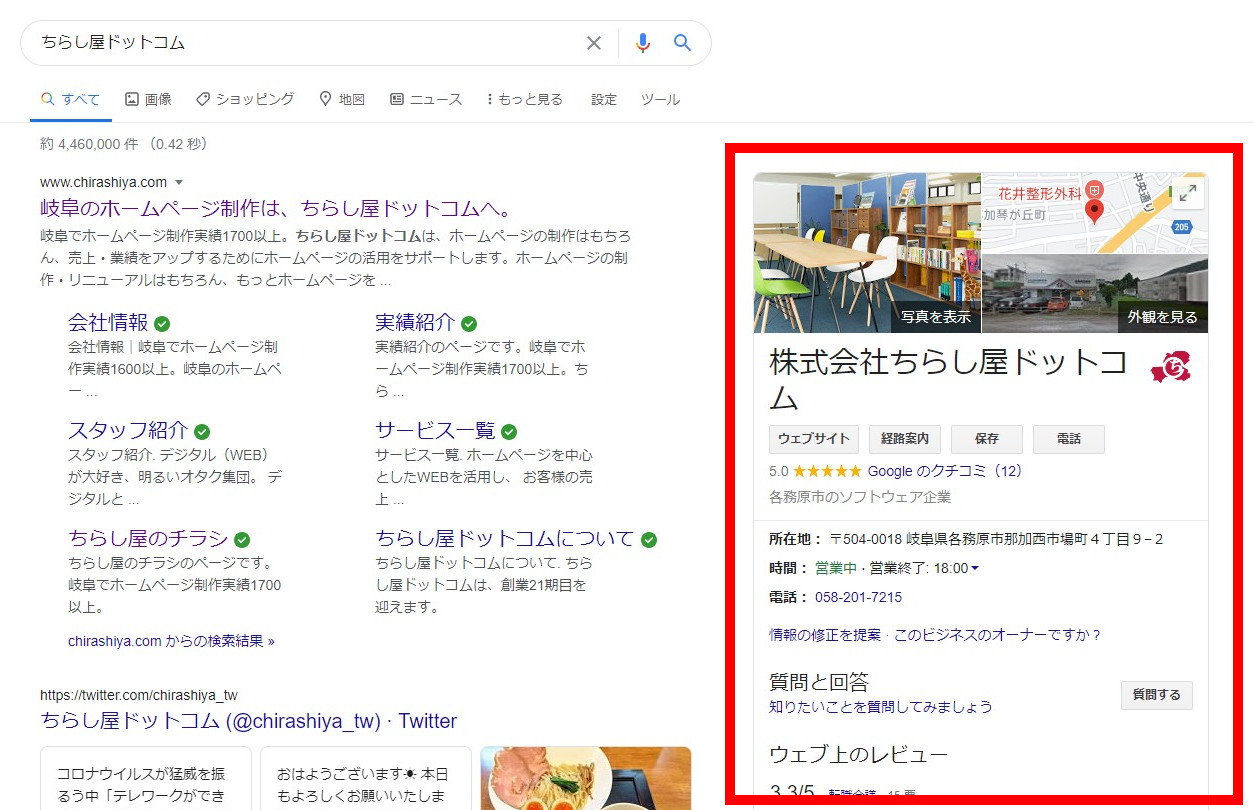Expand the map with the fullscreen icon

click(x=1187, y=195)
